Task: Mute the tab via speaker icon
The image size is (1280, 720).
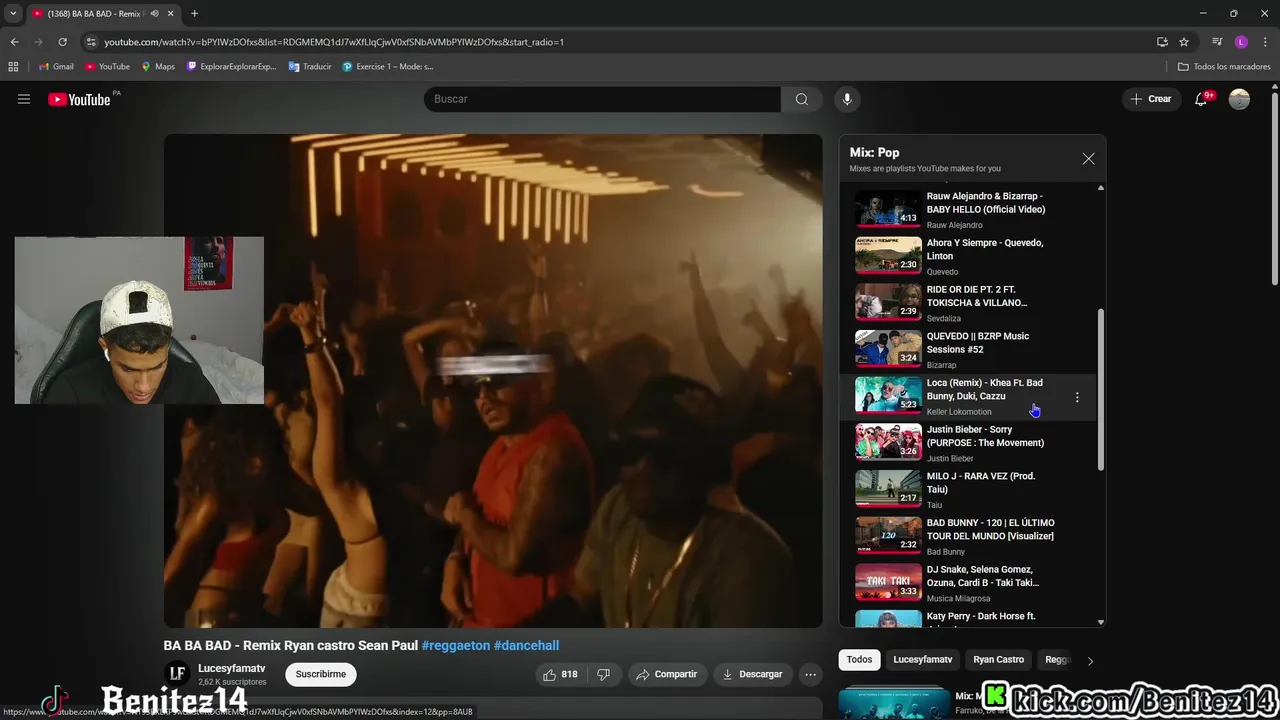Action: [154, 14]
